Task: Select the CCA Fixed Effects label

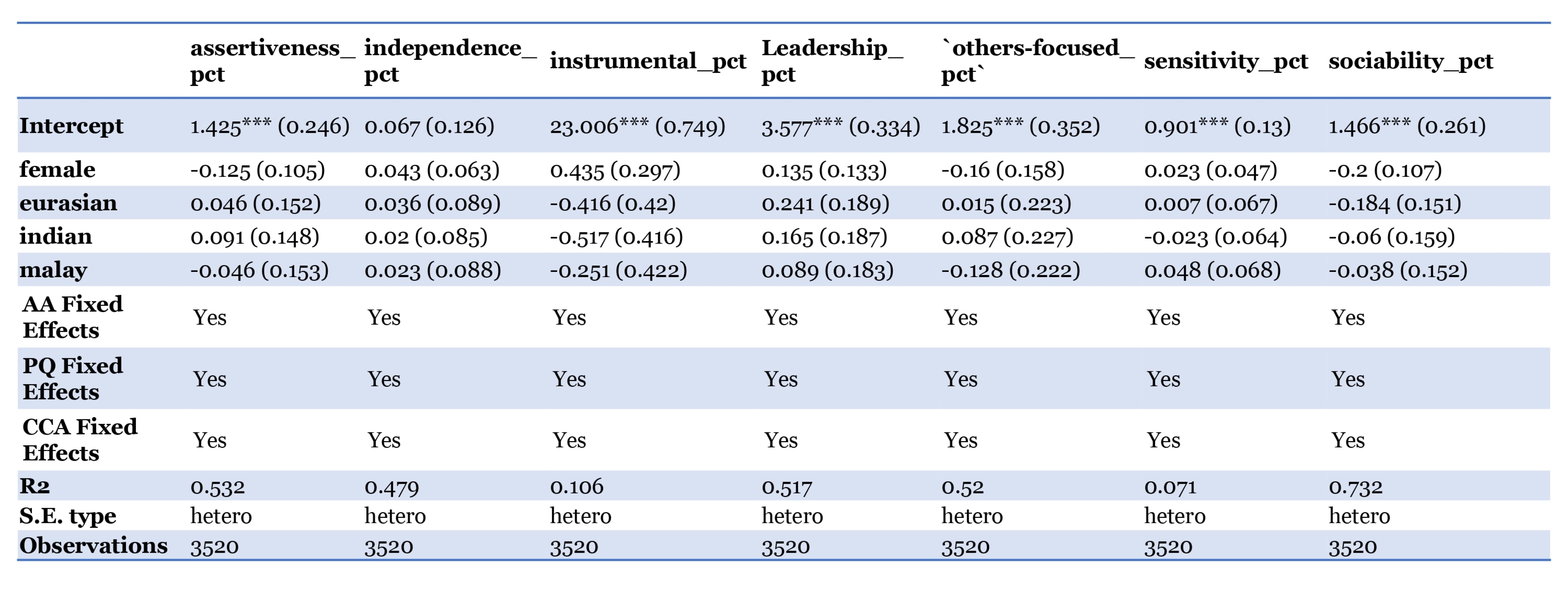Action: (x=80, y=440)
